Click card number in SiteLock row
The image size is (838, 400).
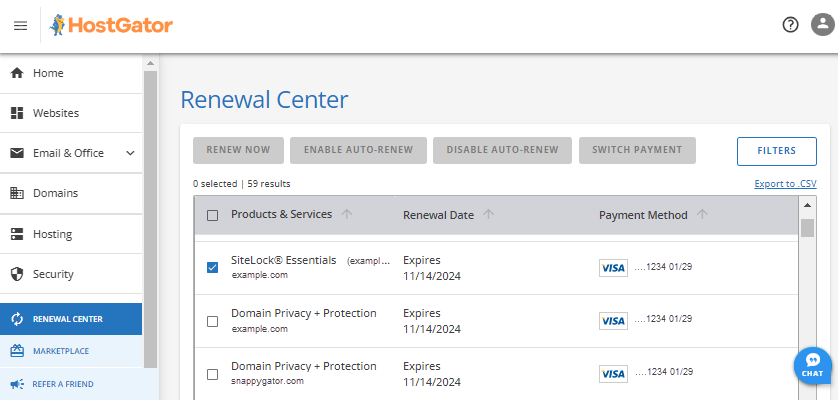(x=663, y=266)
